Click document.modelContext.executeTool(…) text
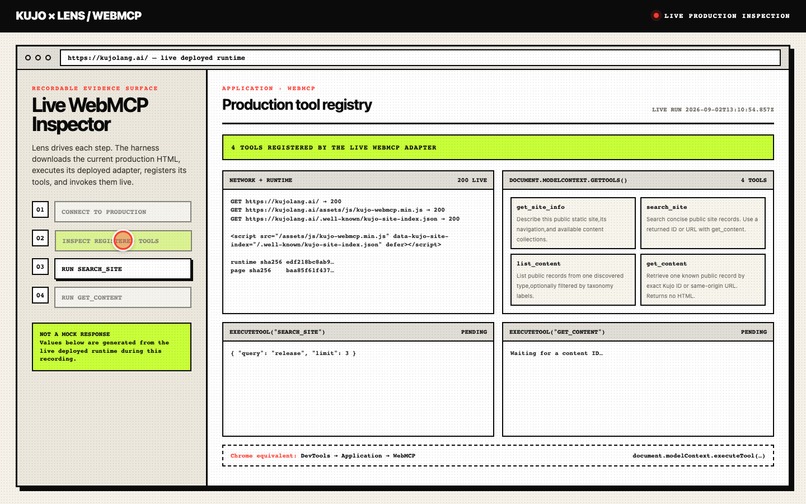Screen dimensions: 806x504 [699, 456]
